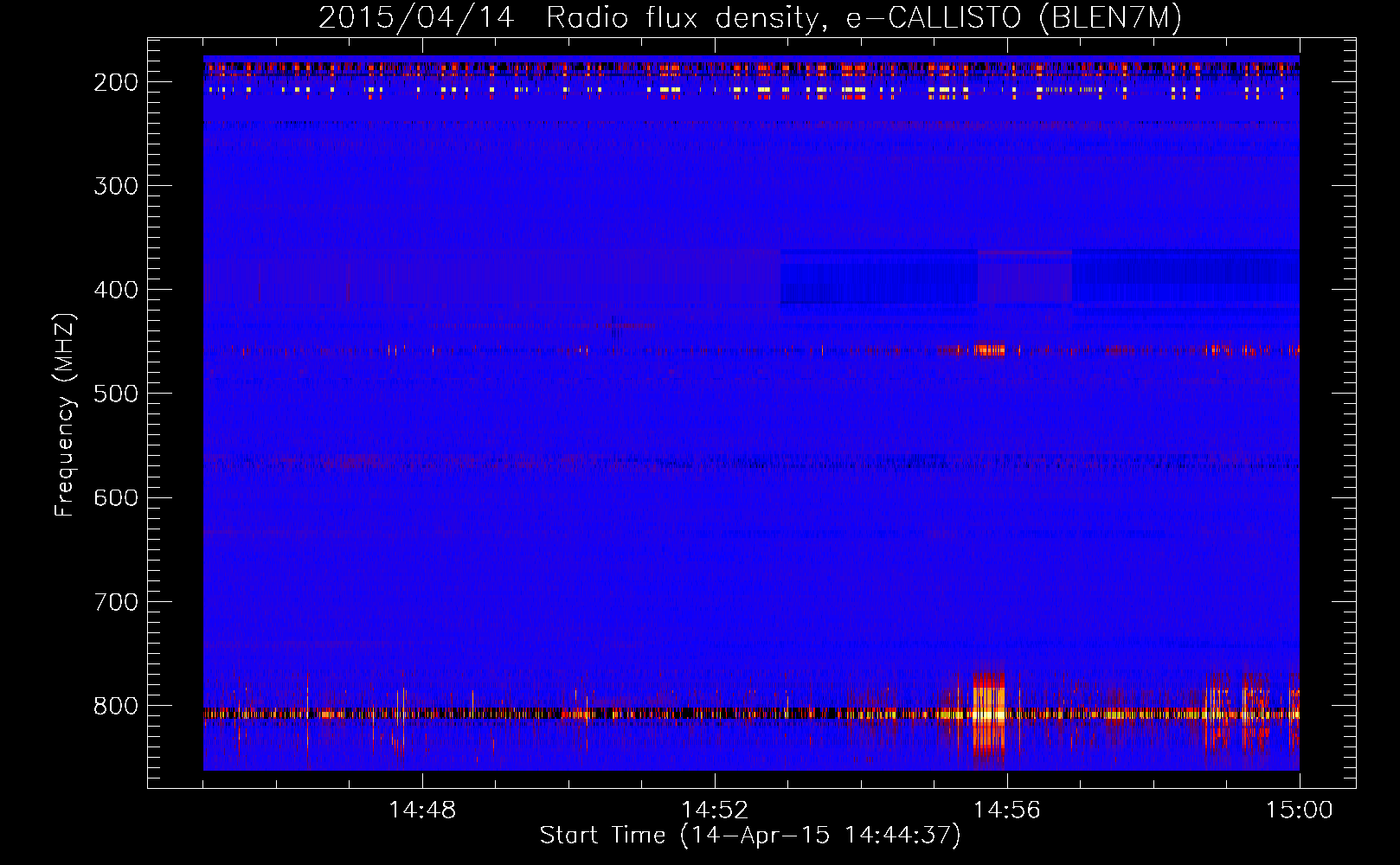Image resolution: width=1400 pixels, height=865 pixels.
Task: Click the 'Start Time (14-Apr-15 14:44:37)' label
Action: (750, 836)
